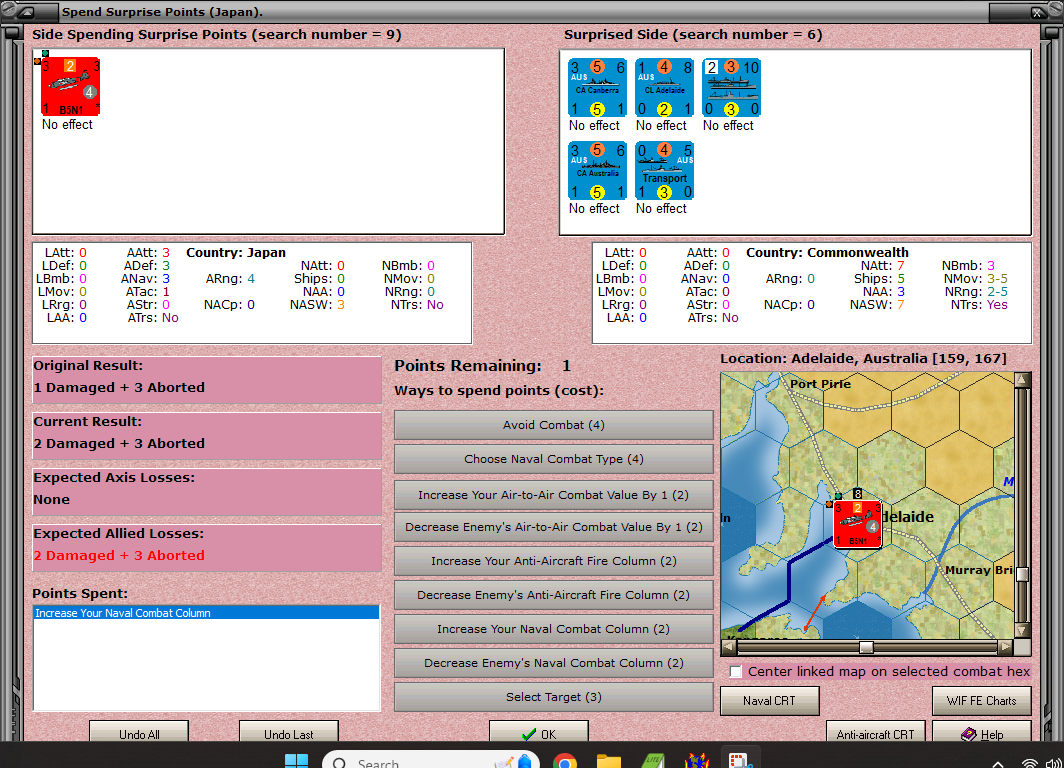Click the B5N1 unit on the map
1064x768 pixels.
coord(857,524)
